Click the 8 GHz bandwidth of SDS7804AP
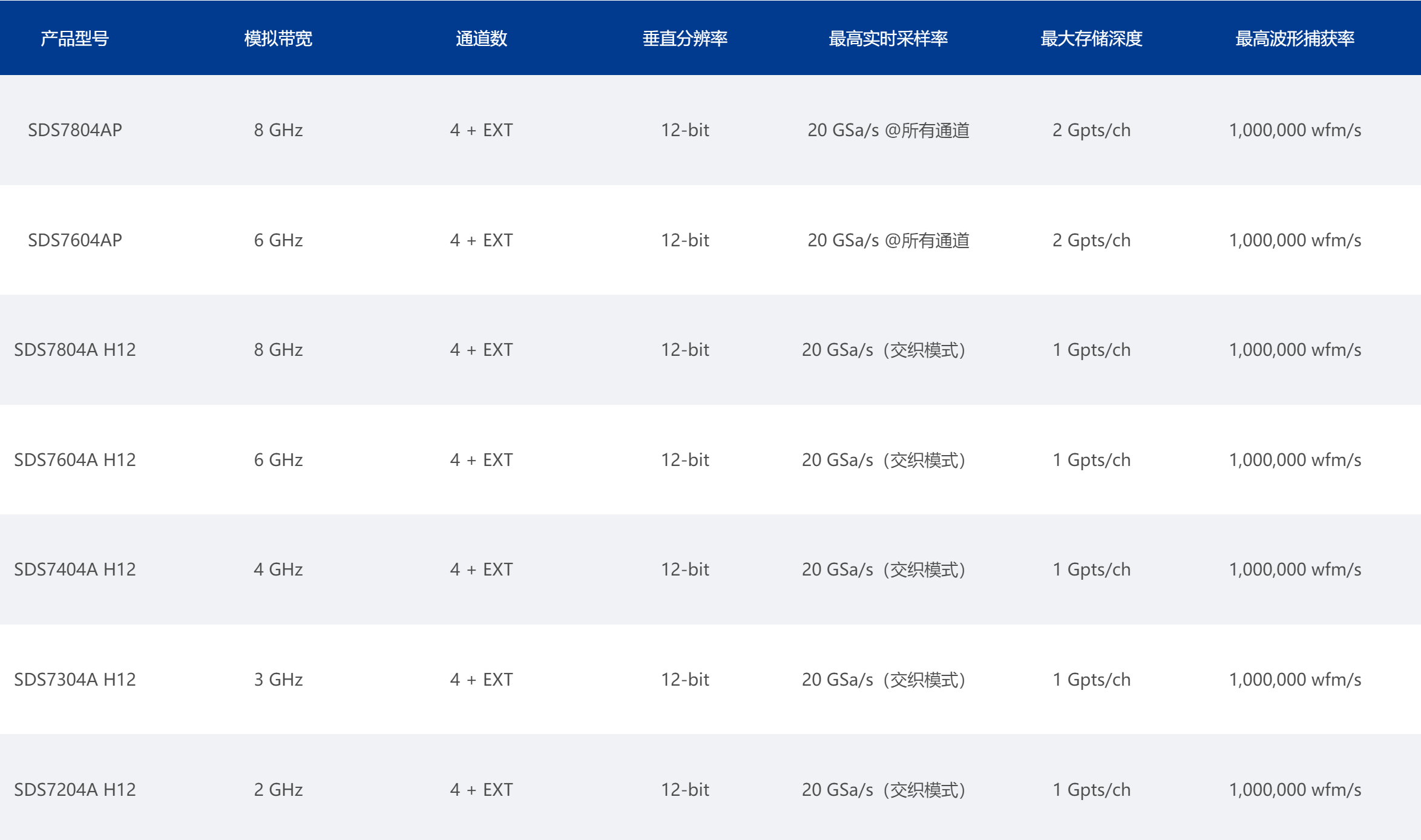Viewport: 1421px width, 840px height. (278, 130)
